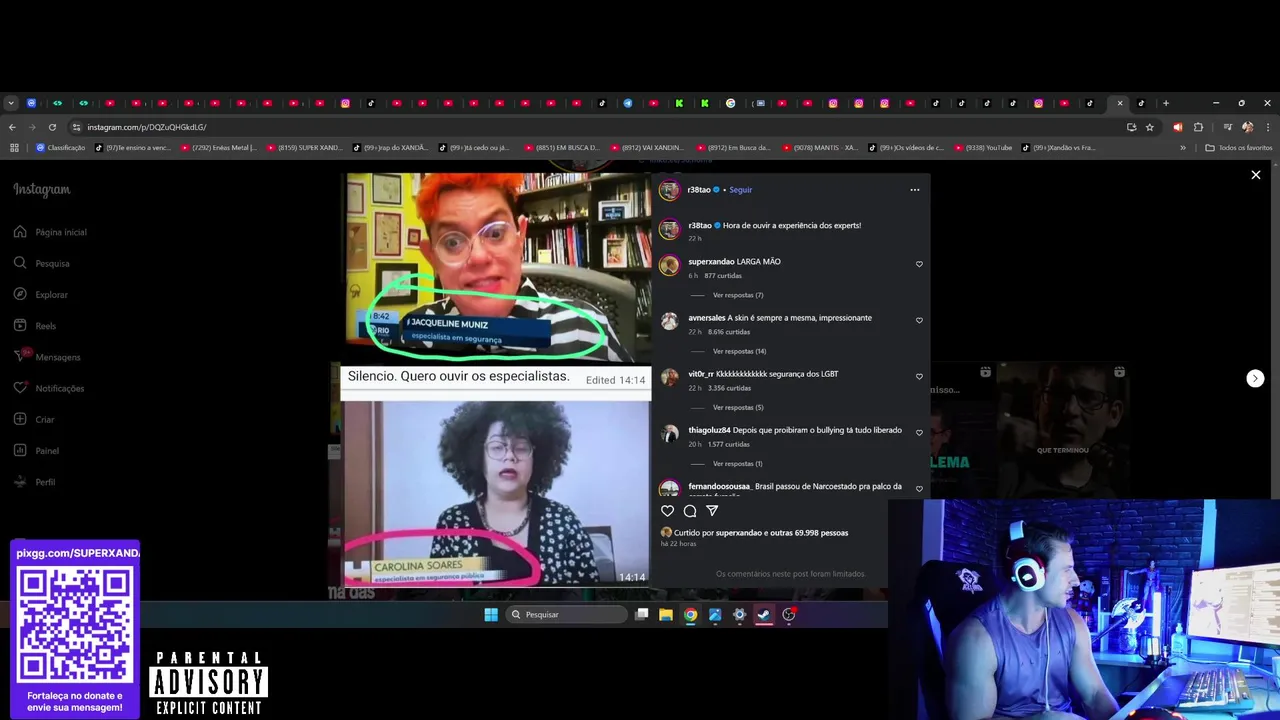Open r38tao profile from post header
Viewport: 1280px width, 720px height.
(x=699, y=190)
